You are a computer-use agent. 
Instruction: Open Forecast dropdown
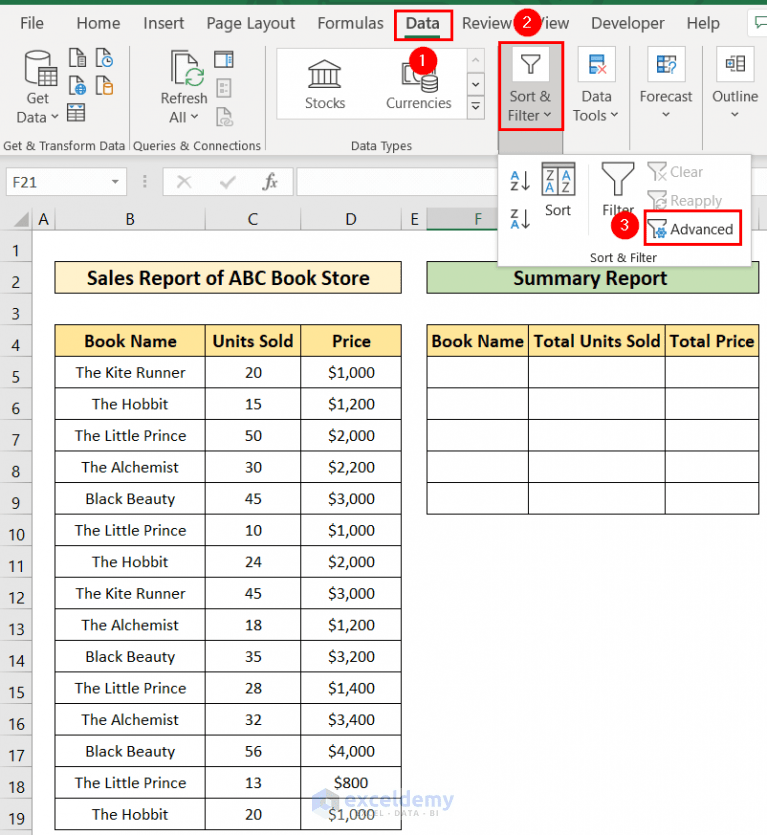666,85
